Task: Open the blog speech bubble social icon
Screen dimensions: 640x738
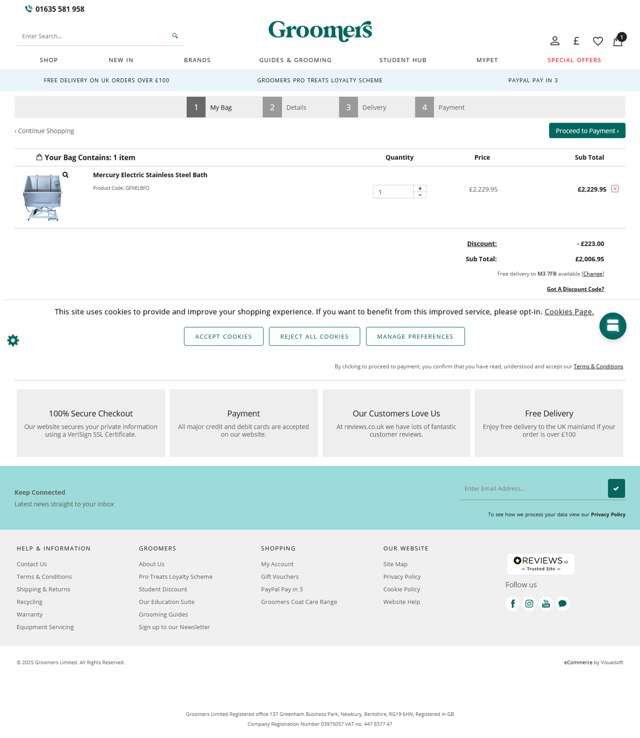Action: [x=562, y=603]
